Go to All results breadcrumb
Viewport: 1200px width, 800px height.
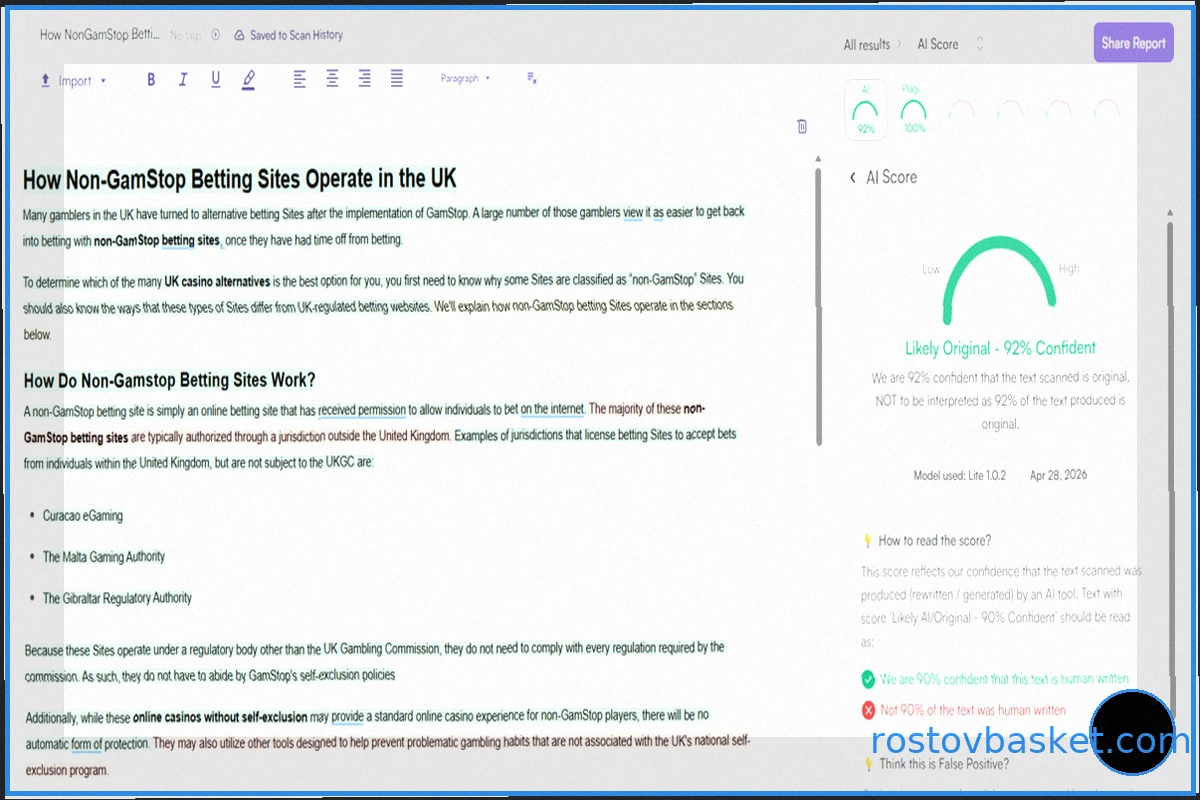coord(866,45)
